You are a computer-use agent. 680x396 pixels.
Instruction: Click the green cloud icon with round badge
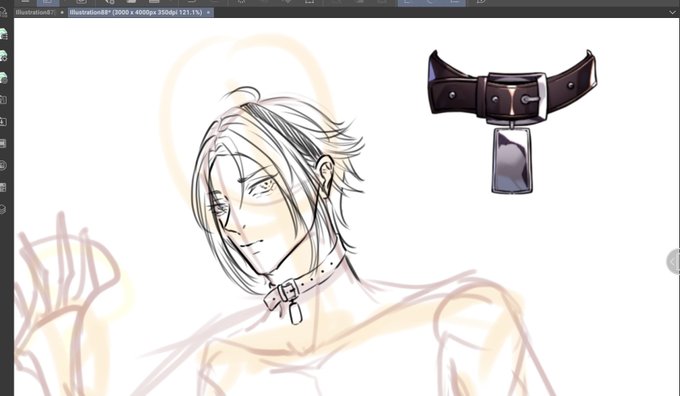3,78
